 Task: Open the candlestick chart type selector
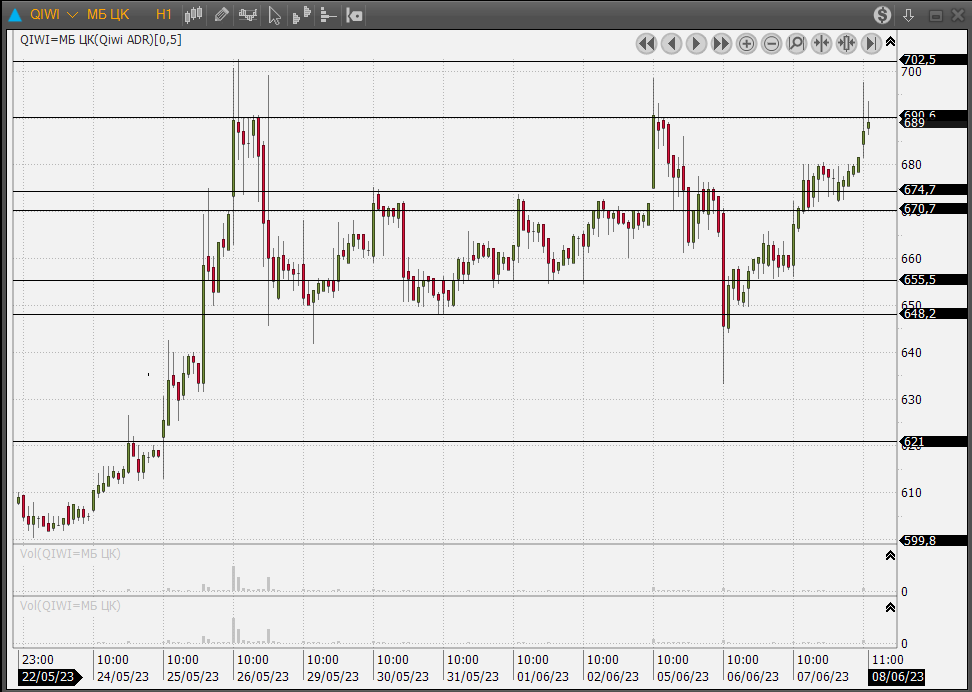click(x=194, y=15)
